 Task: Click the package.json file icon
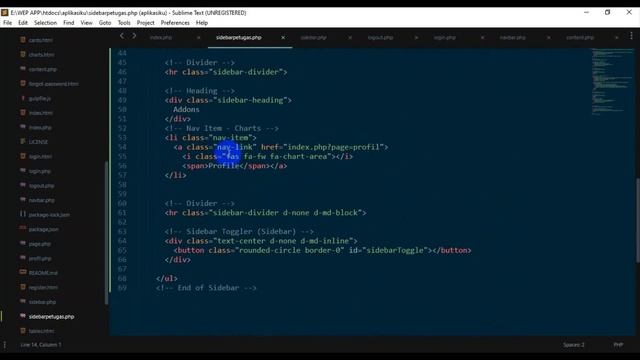coord(23,229)
